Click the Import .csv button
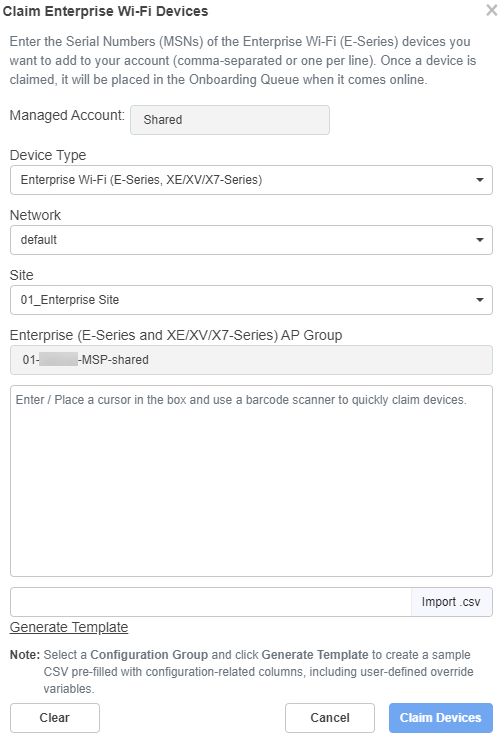The image size is (501, 738). click(451, 602)
